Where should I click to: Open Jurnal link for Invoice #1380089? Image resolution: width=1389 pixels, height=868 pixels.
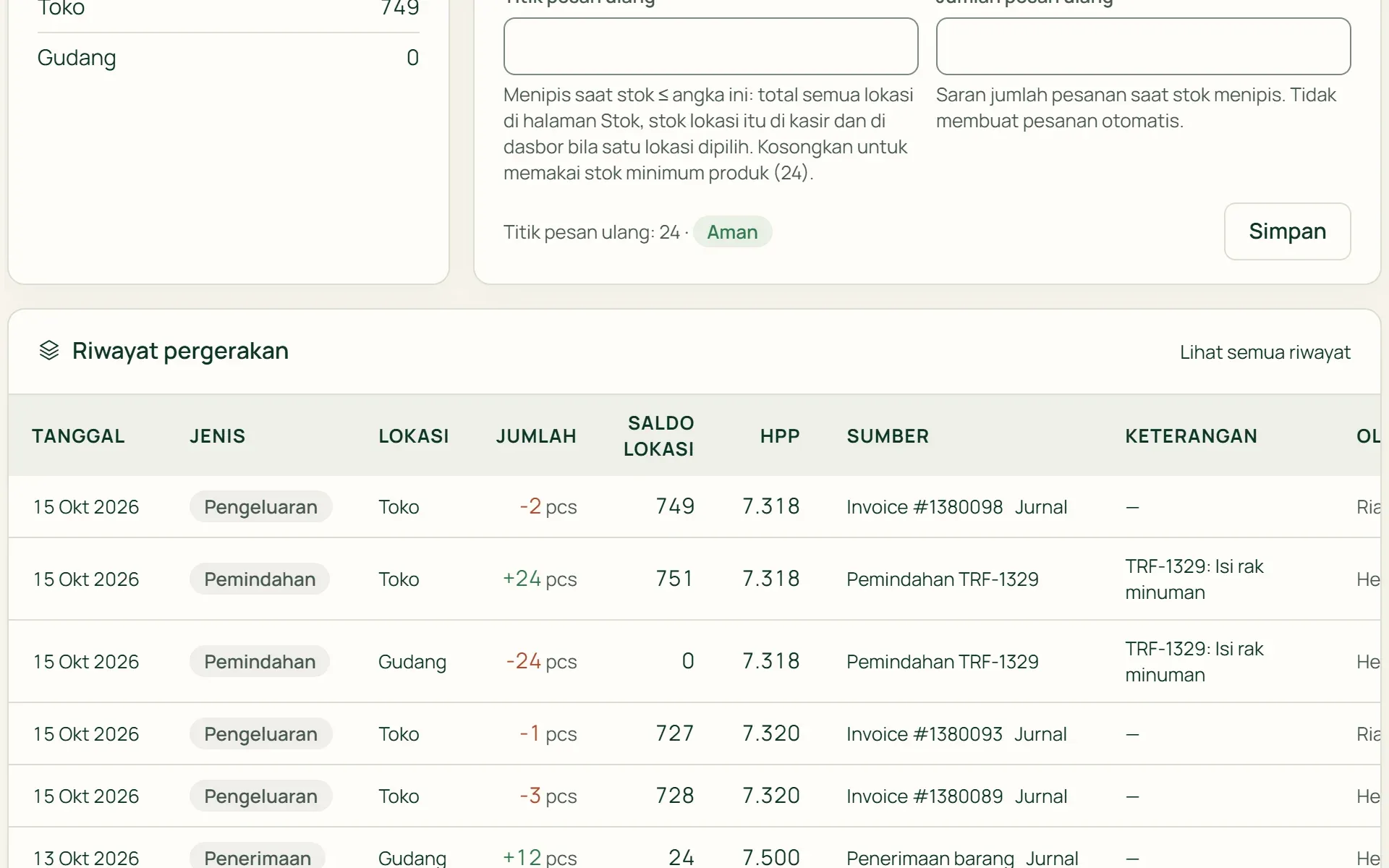pyautogui.click(x=1040, y=796)
